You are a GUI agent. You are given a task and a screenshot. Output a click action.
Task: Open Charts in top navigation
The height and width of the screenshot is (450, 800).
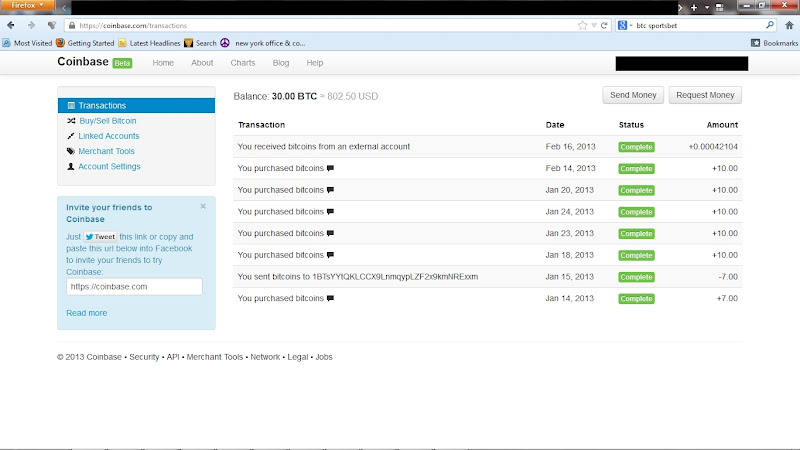[243, 63]
